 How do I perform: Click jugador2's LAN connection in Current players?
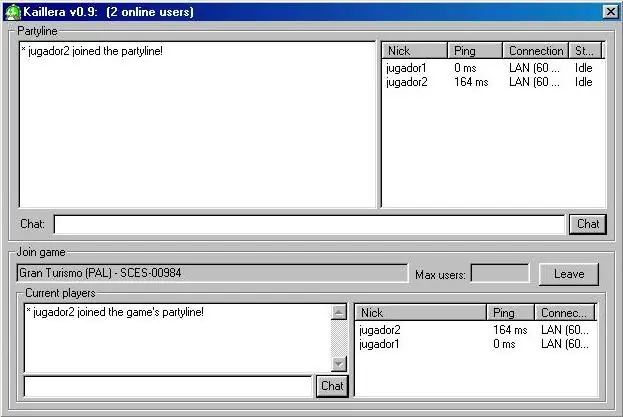565,330
